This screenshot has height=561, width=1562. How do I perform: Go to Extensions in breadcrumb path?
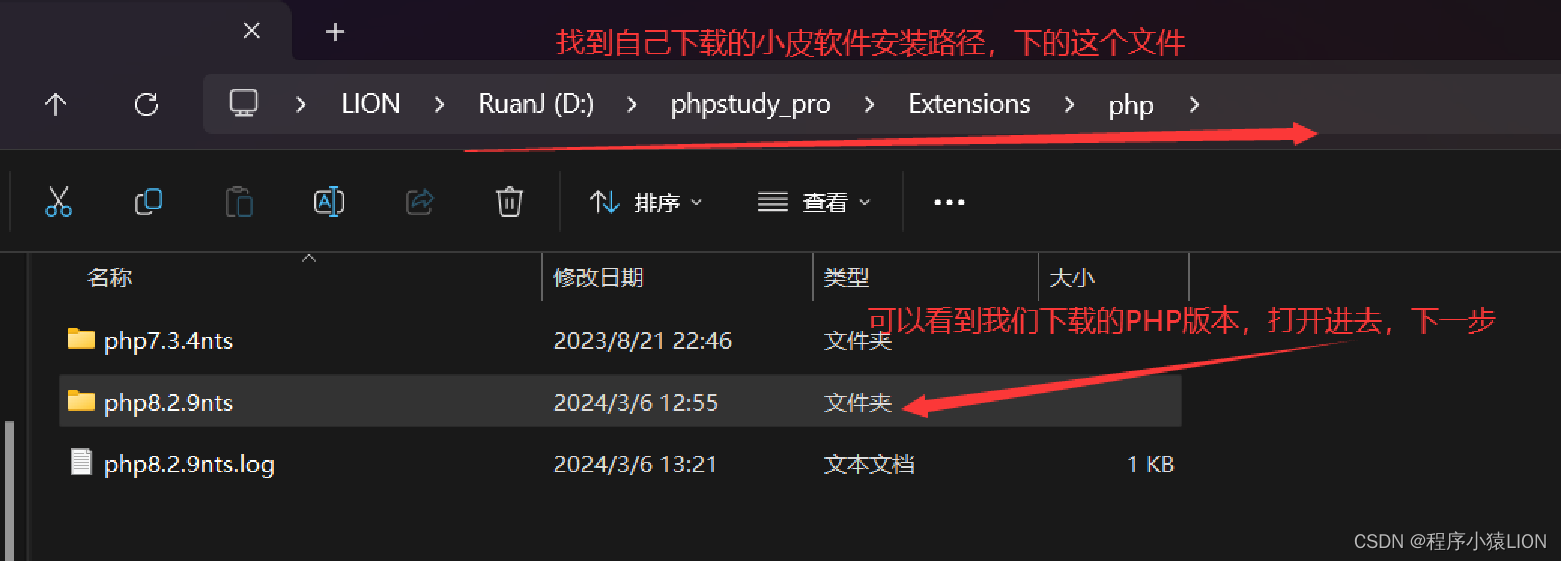coord(969,104)
